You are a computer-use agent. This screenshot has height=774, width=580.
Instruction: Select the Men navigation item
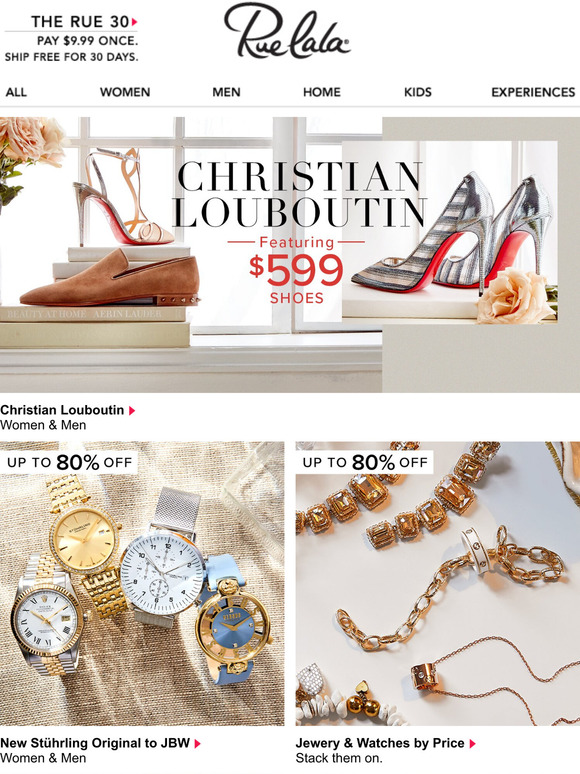pyautogui.click(x=226, y=92)
